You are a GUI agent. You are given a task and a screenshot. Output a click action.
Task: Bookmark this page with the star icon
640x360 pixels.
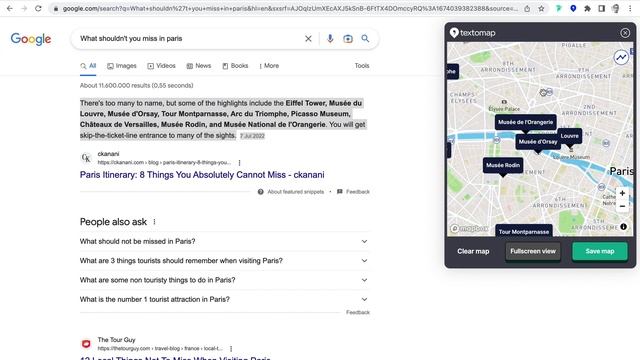(x=541, y=8)
